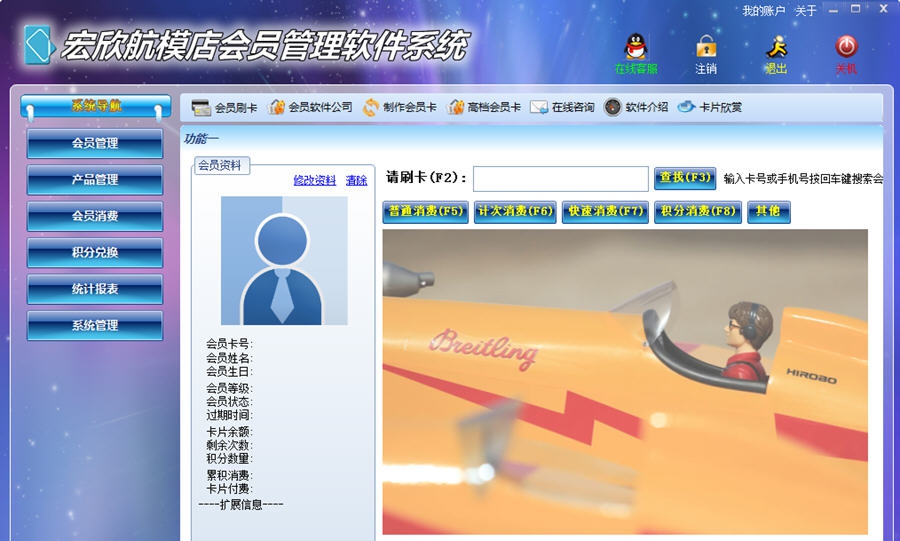900x541 pixels.
Task: Click the 会员刷卡 card icon in toolbar
Action: pos(224,107)
